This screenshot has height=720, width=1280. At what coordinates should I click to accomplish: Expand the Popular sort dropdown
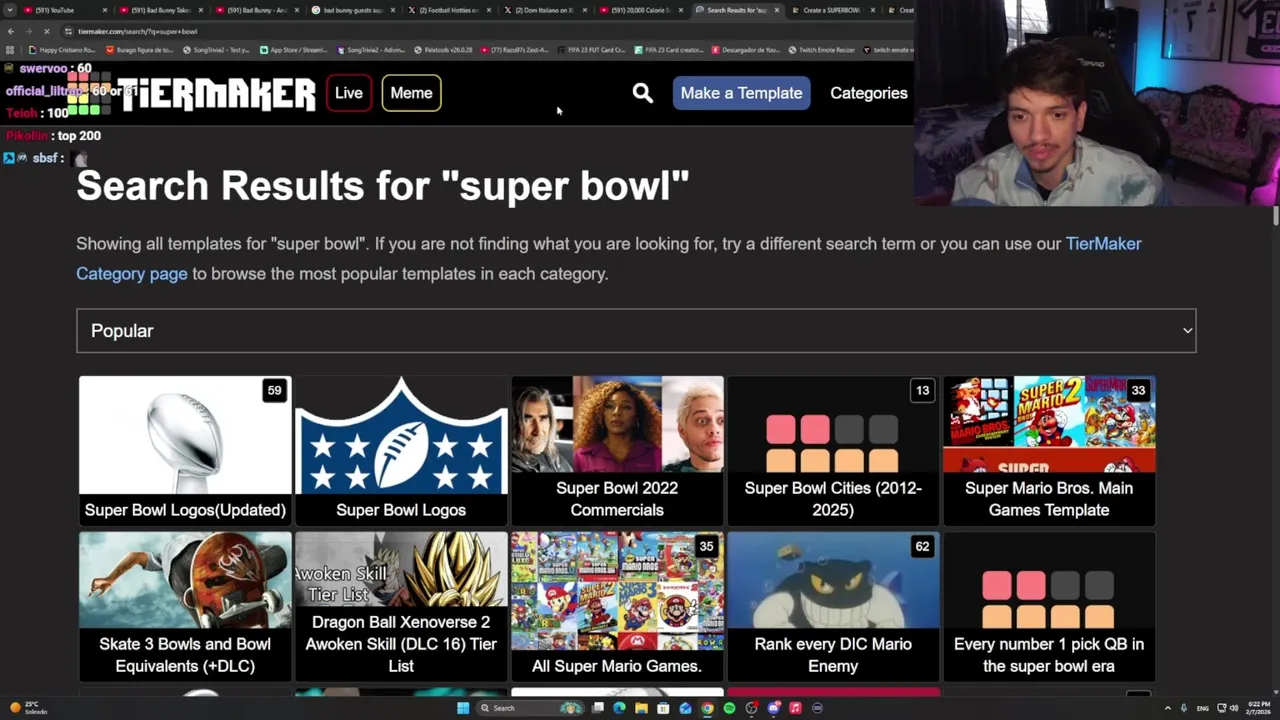pyautogui.click(x=636, y=331)
